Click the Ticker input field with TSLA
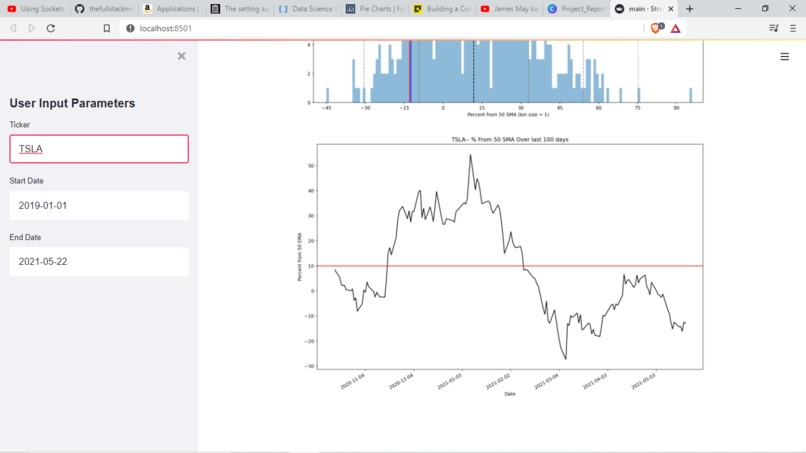 99,149
